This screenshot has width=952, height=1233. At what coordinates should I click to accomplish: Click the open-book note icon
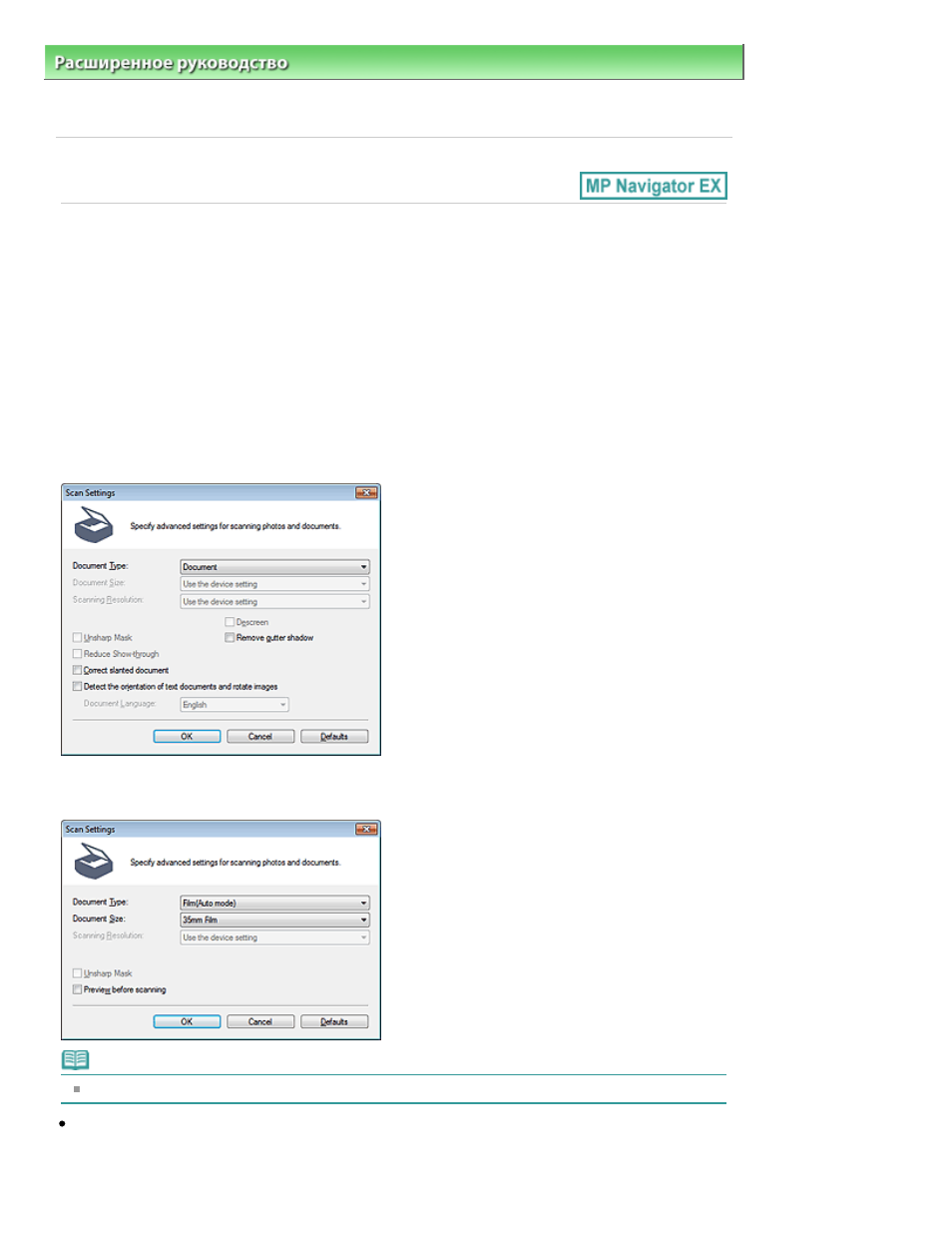click(x=76, y=1059)
